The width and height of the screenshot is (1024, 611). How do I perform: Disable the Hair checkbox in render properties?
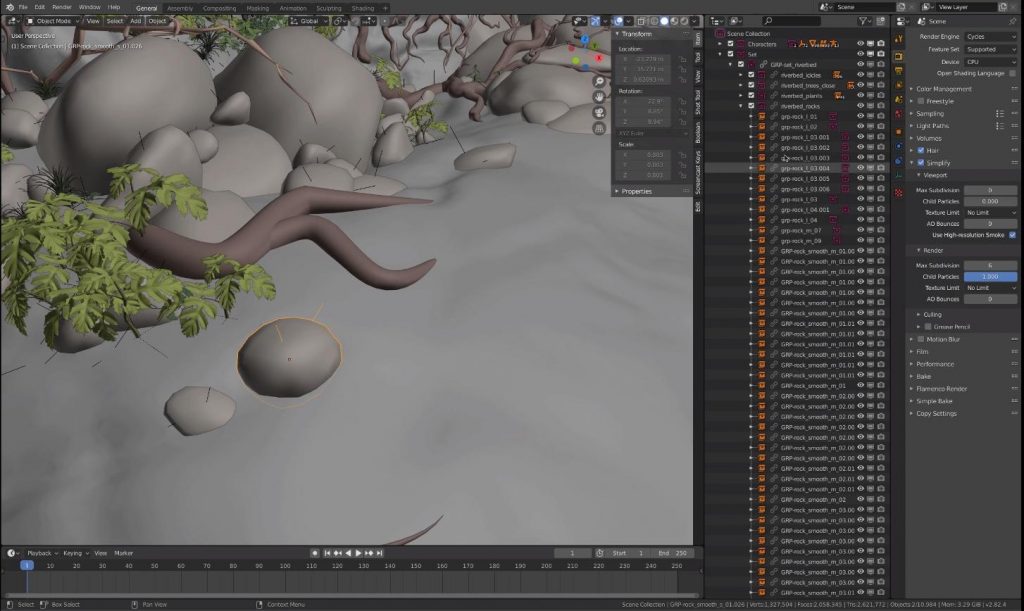point(921,150)
